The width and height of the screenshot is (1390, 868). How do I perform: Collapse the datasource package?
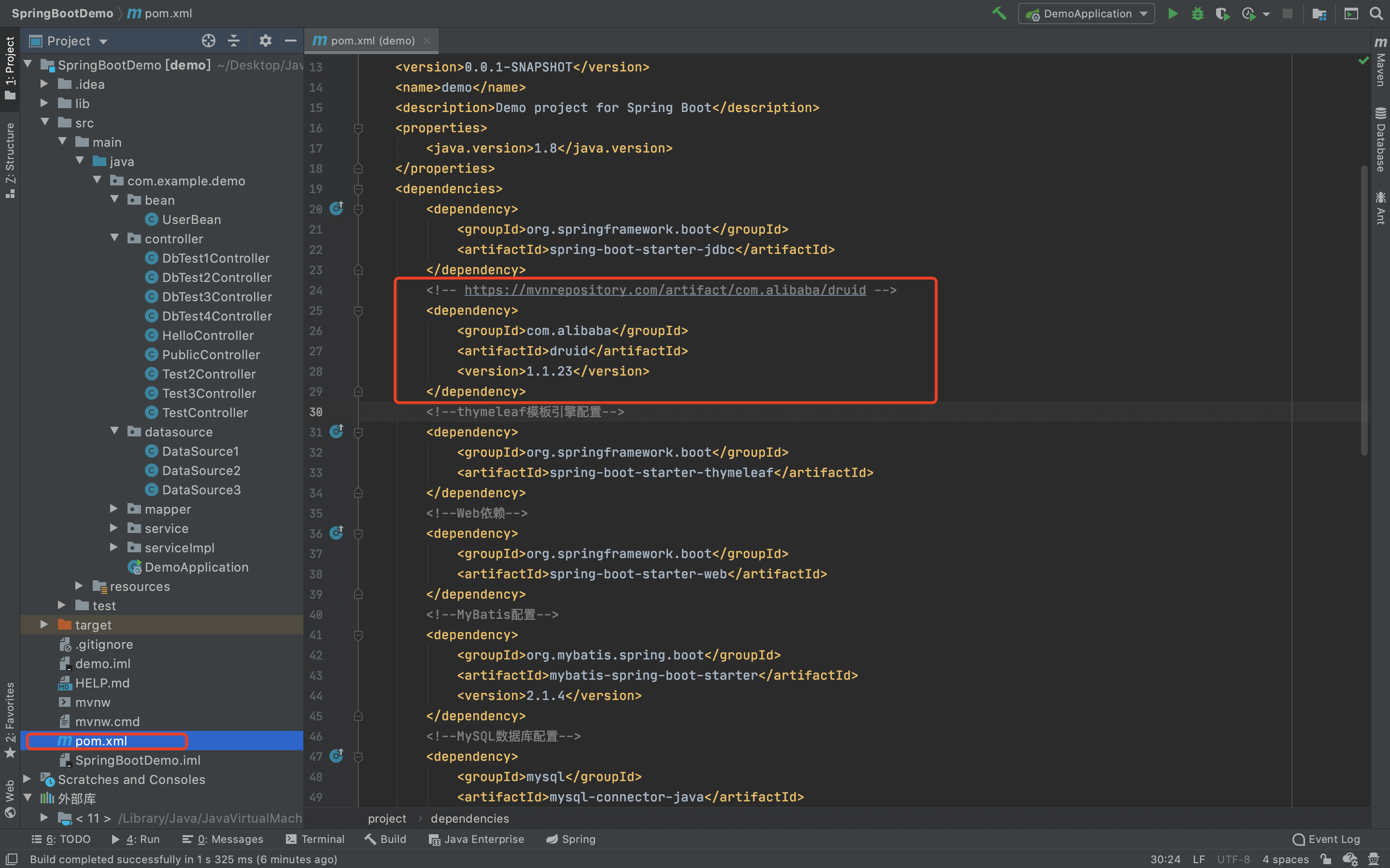pyautogui.click(x=114, y=431)
